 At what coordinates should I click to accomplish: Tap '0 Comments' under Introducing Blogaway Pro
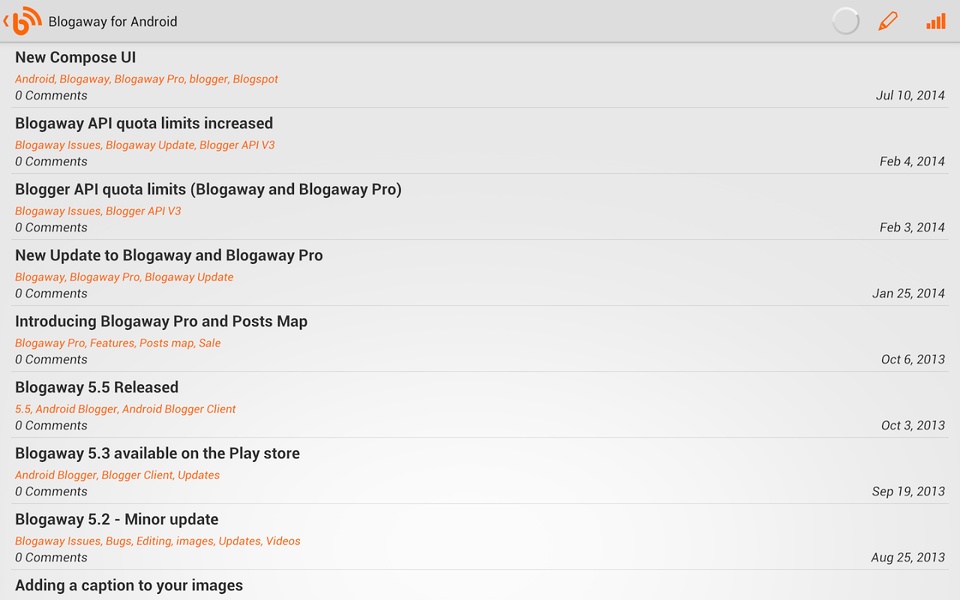coord(51,360)
